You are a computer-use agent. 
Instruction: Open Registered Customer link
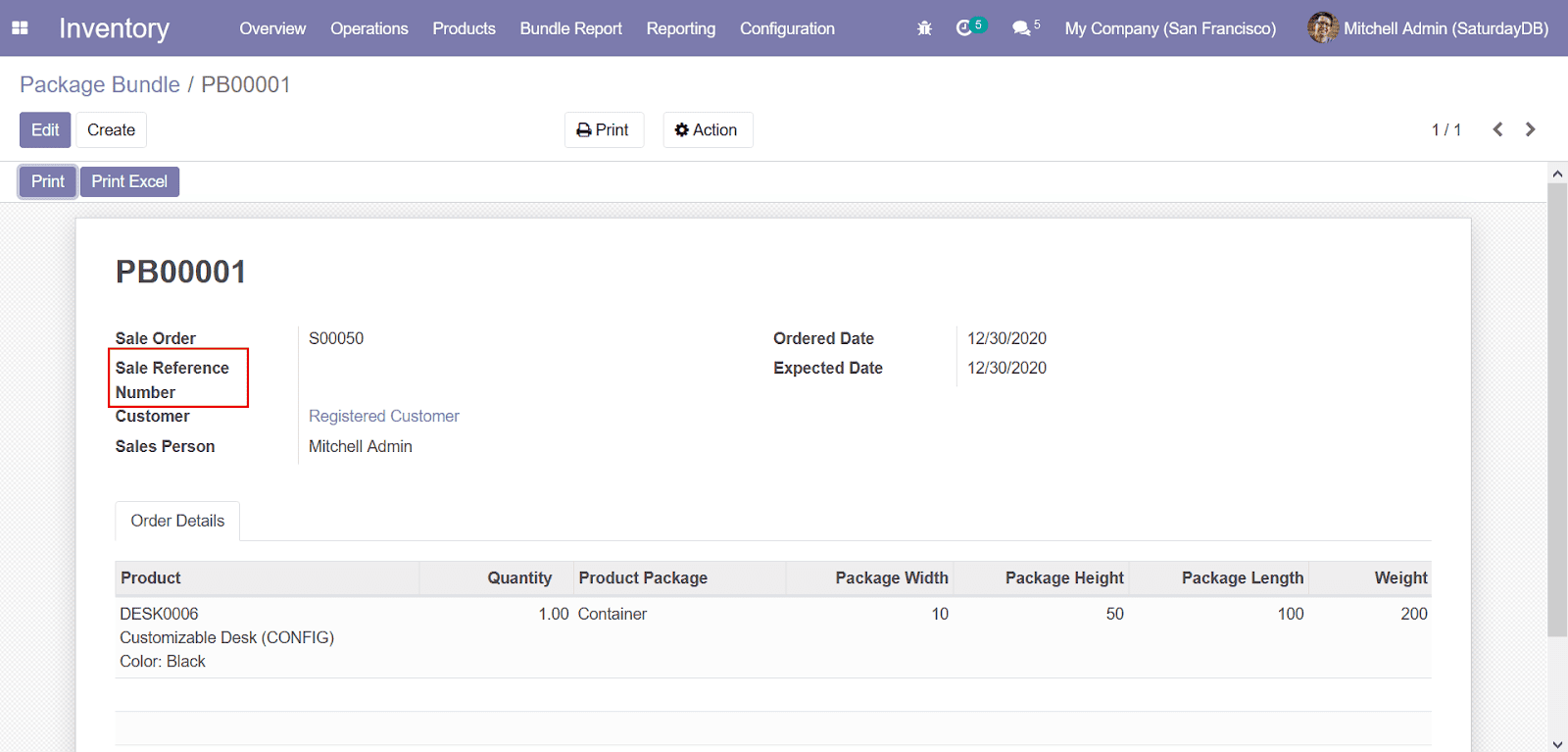tap(384, 416)
